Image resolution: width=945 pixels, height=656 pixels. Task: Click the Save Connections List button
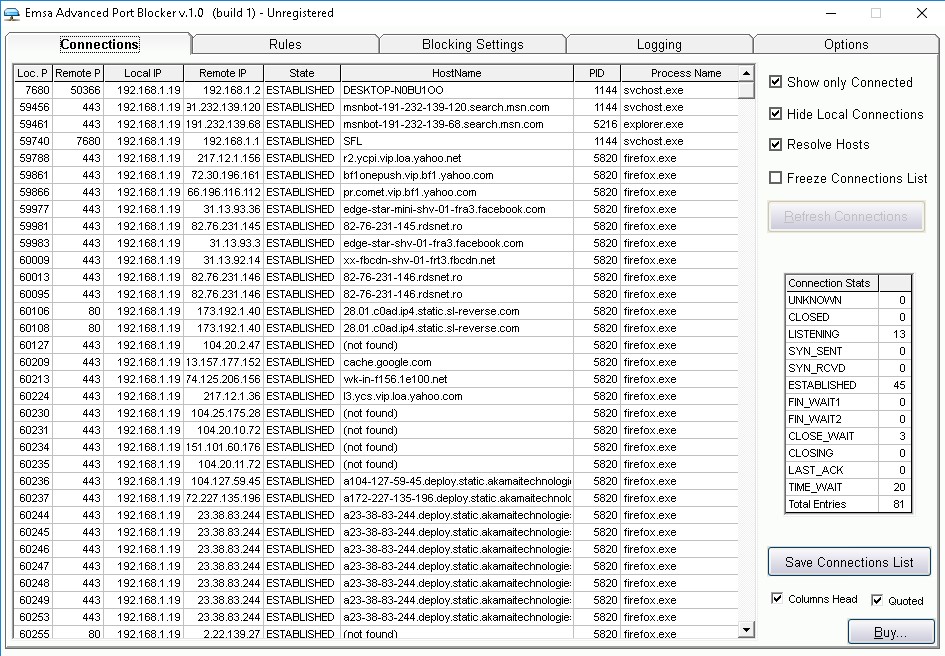coord(848,561)
